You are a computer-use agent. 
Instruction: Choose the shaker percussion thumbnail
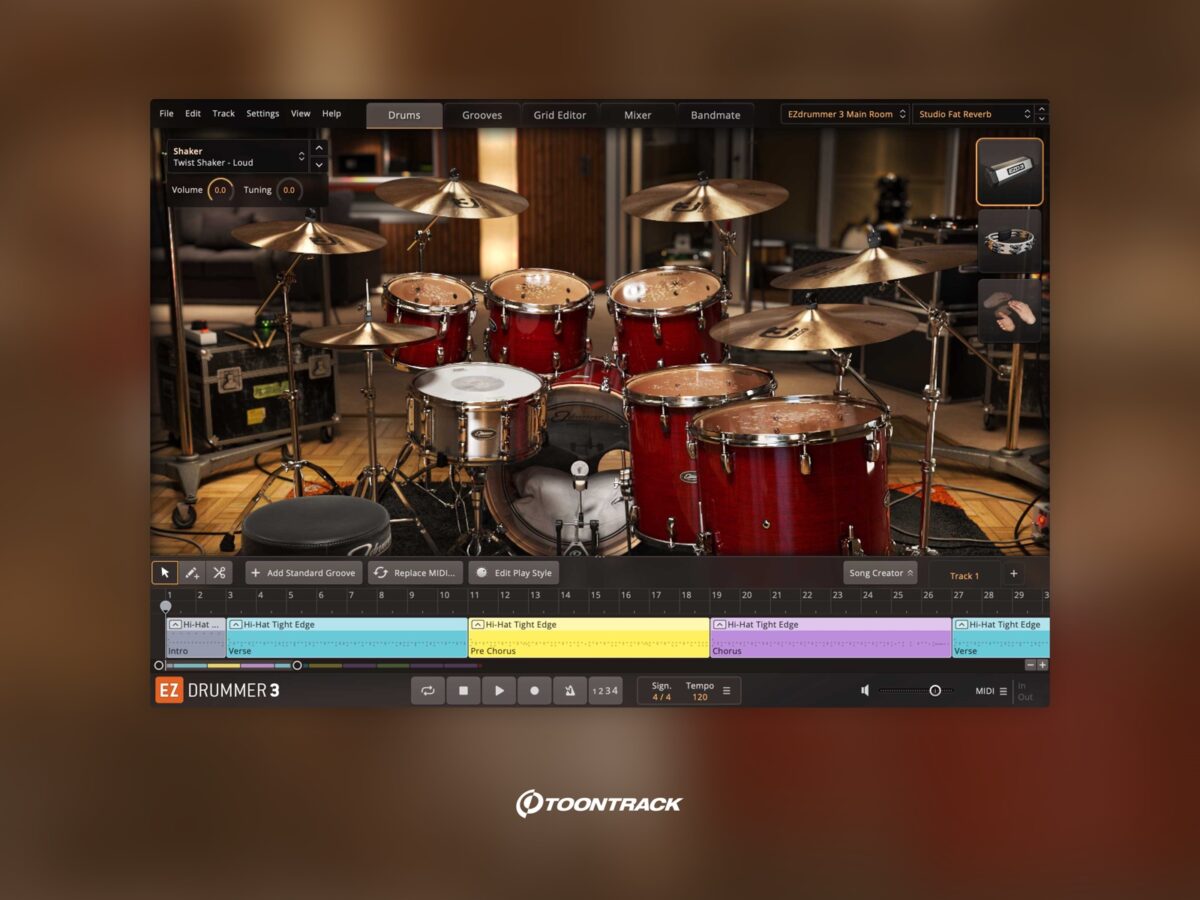click(1009, 172)
